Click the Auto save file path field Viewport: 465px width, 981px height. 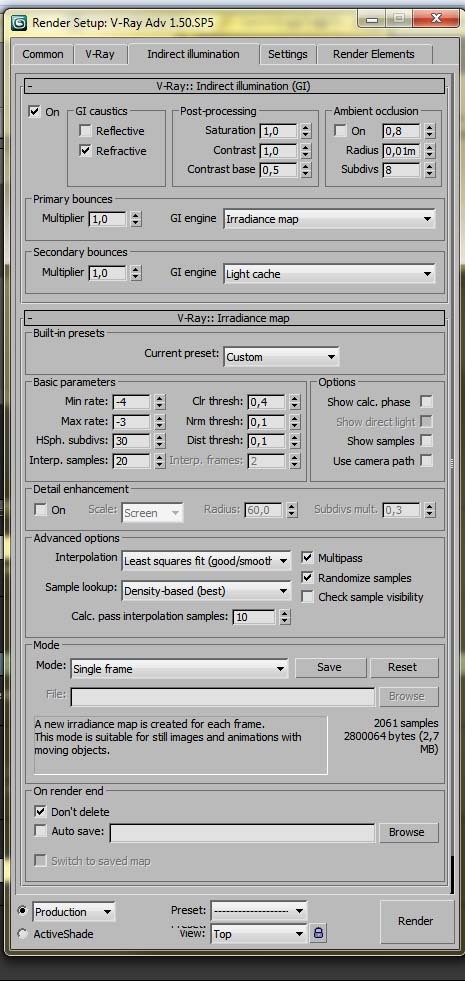pos(242,833)
